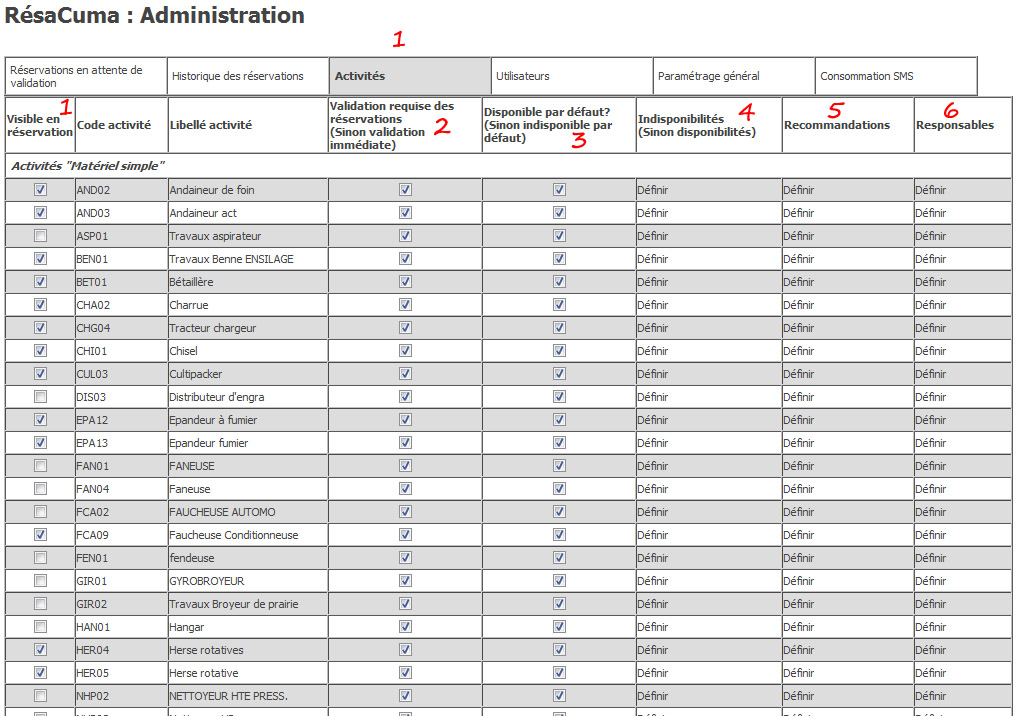Enable Visible en réservation for FCA02
The height and width of the screenshot is (716, 1019).
click(40, 512)
